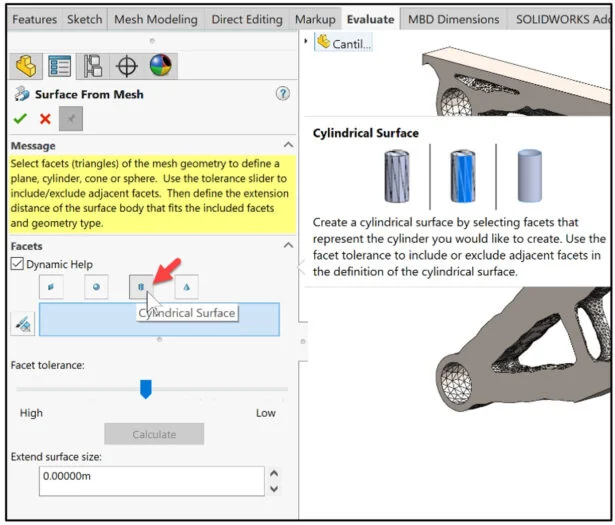Collapse the Facets section
The width and height of the screenshot is (615, 525).
288,246
